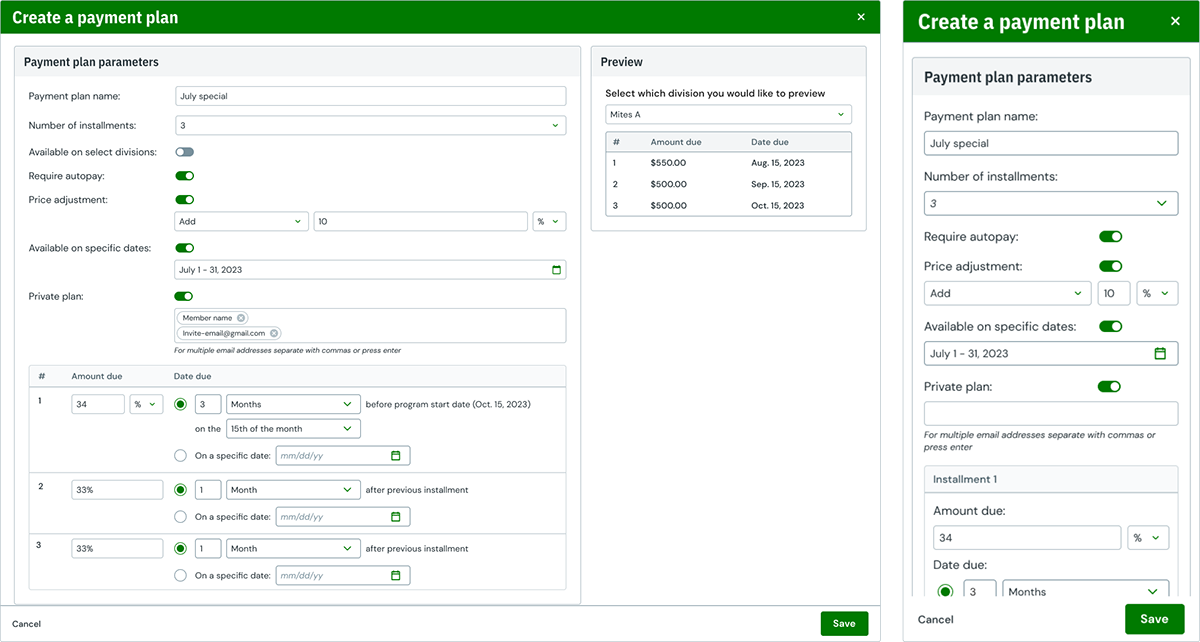This screenshot has width=1200, height=642.
Task: Click installment 2 month count 1 field
Action: coord(208,490)
